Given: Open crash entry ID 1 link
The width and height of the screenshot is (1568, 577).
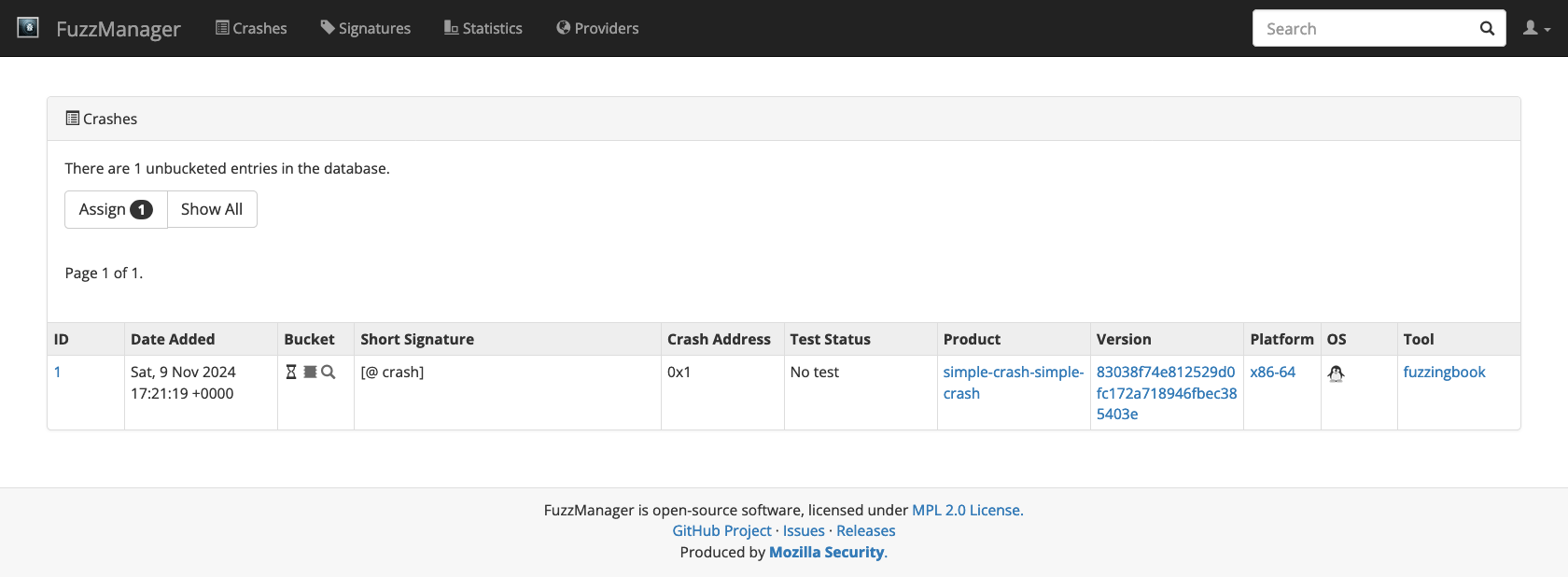Looking at the screenshot, I should pos(58,372).
